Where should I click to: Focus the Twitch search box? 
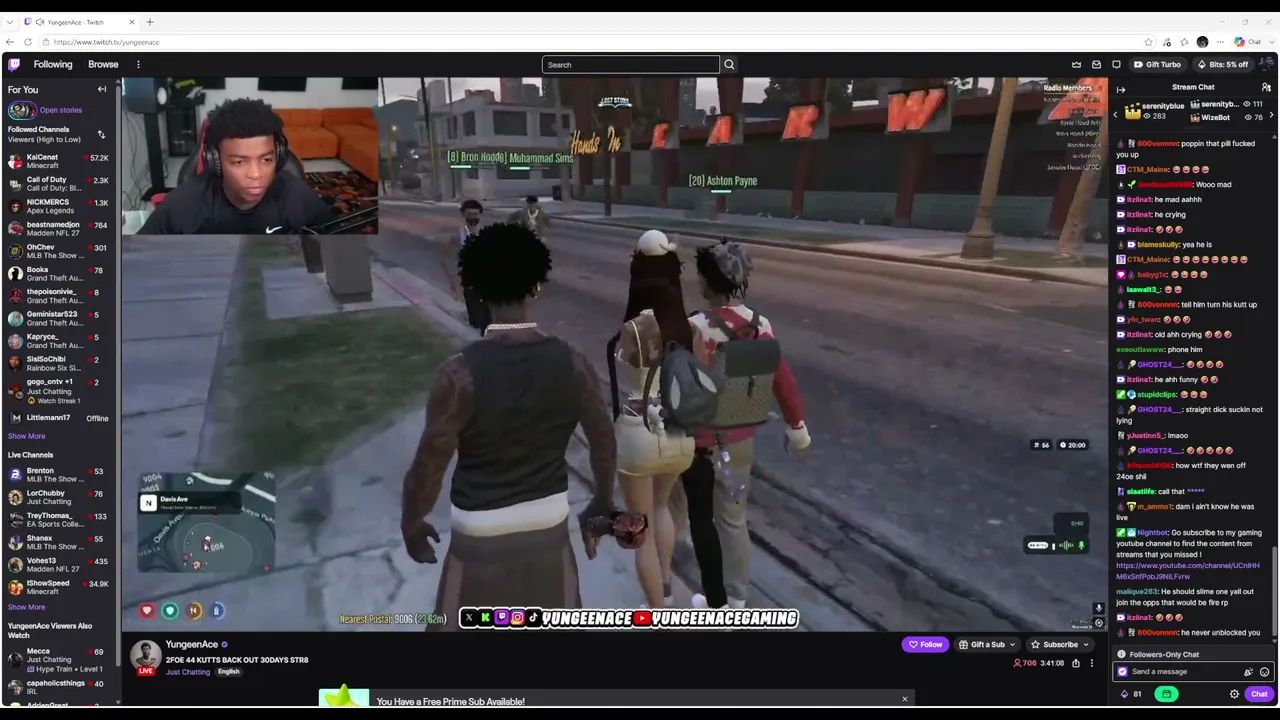[631, 65]
